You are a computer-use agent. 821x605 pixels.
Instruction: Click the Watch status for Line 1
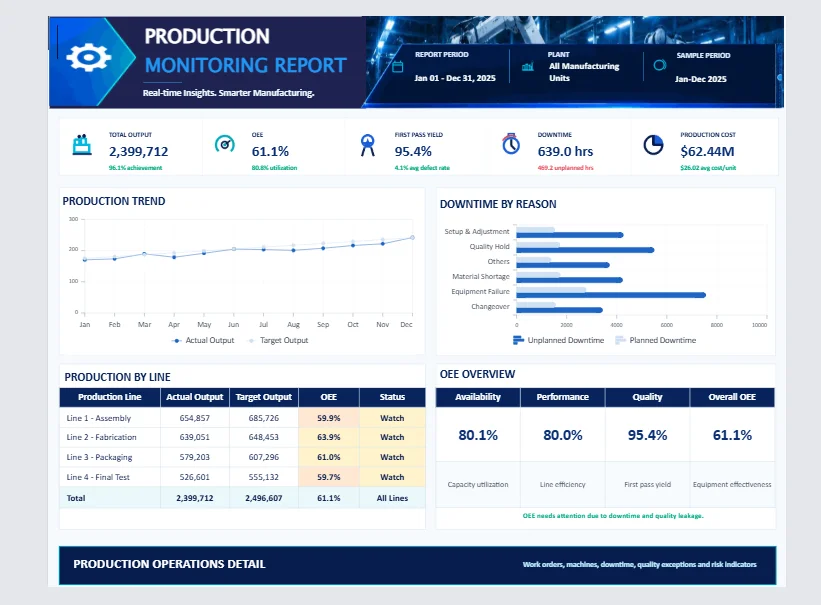392,418
